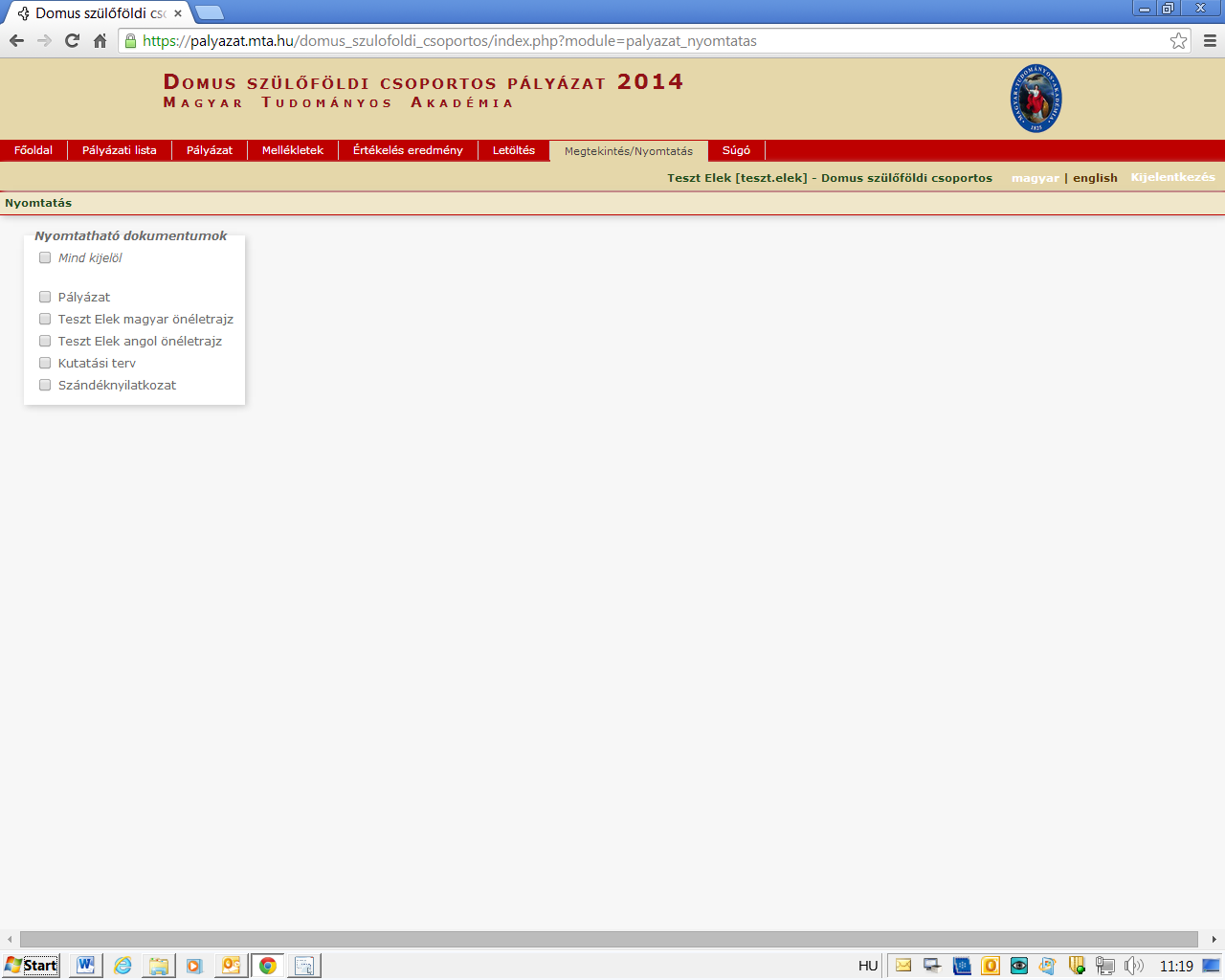View site security via the padlock icon
Image resolution: width=1225 pixels, height=980 pixels.
pyautogui.click(x=131, y=40)
